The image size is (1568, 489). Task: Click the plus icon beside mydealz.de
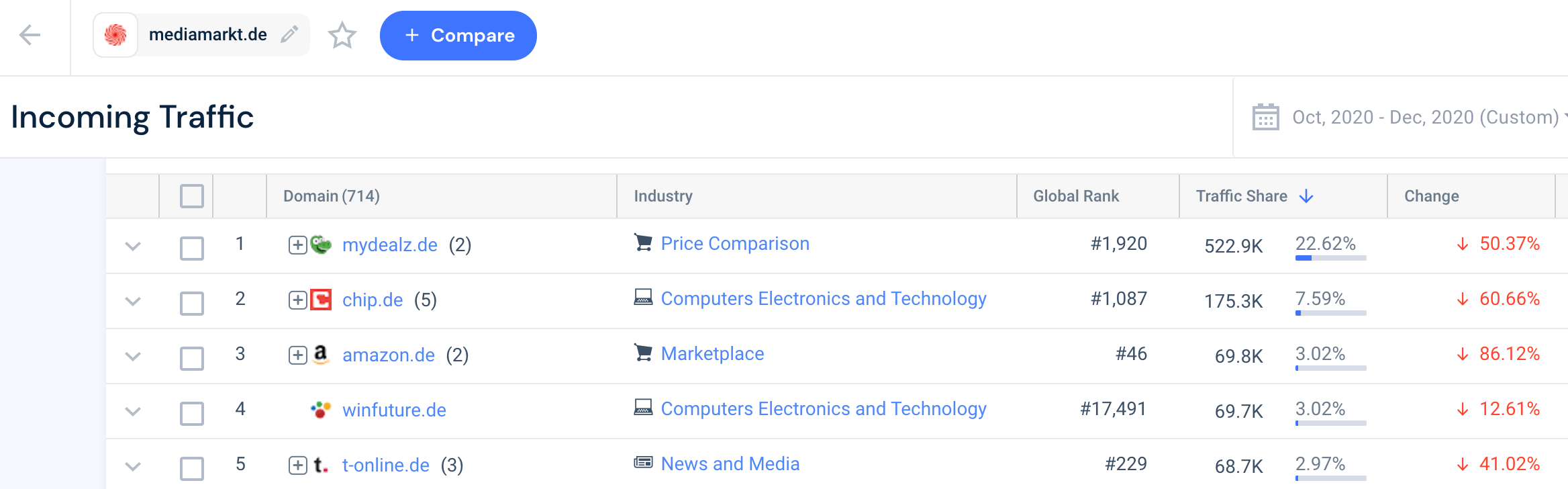(x=297, y=245)
